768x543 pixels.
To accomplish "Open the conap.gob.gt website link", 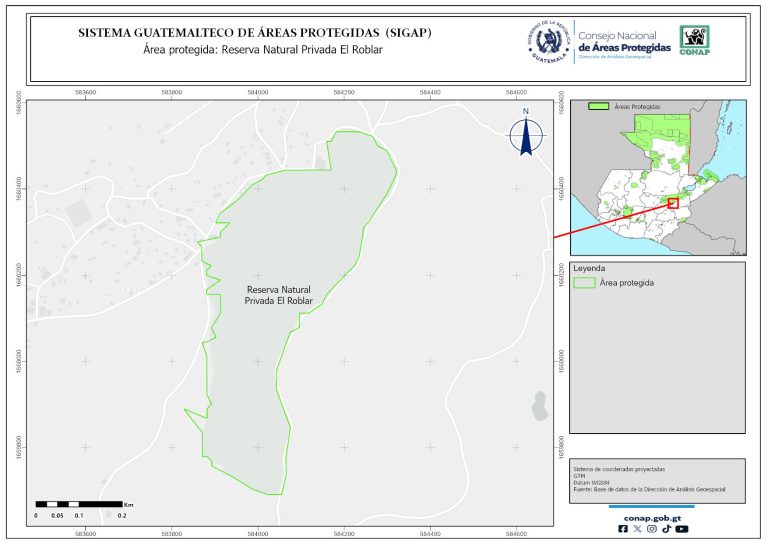I will tap(653, 516).
